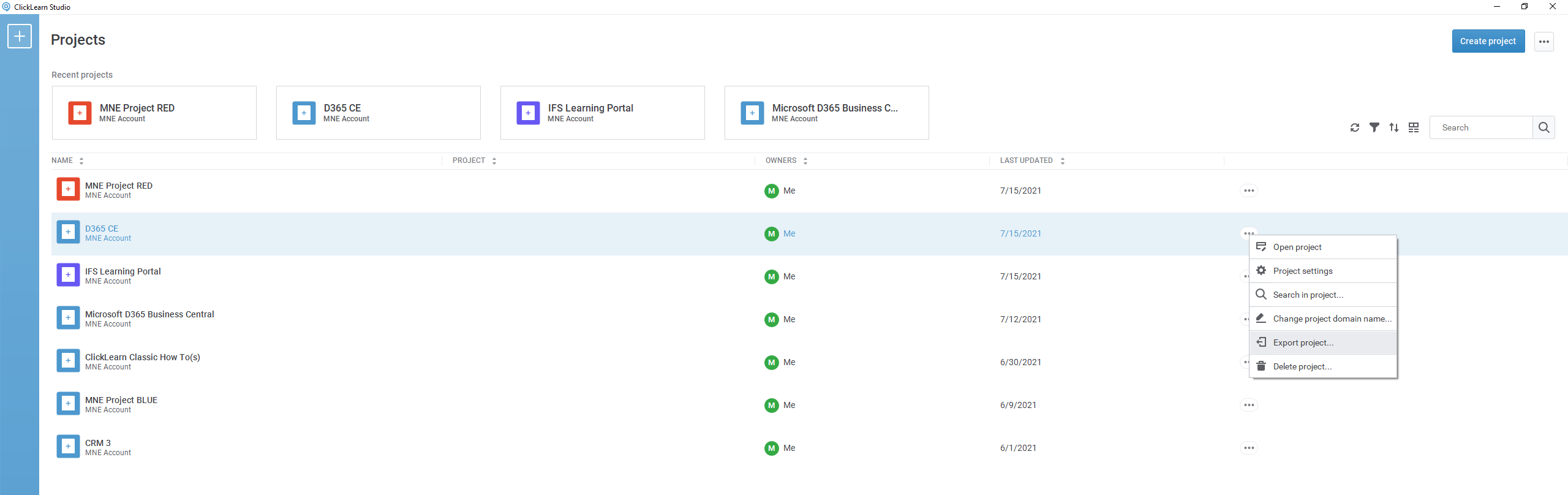Click purple icon in IFS Learning Portal row
This screenshot has height=495, width=1568.
click(68, 275)
